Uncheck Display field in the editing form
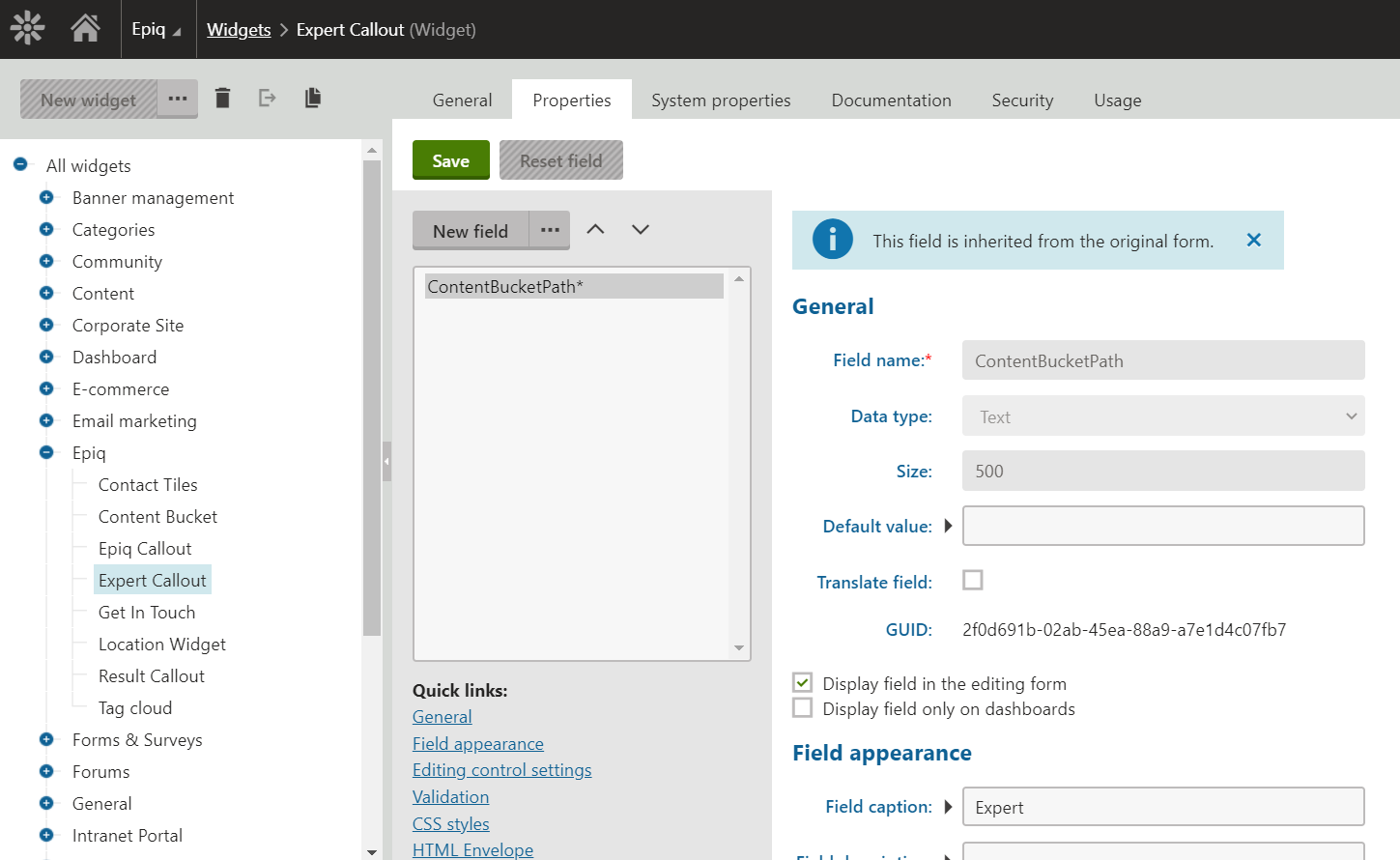1400x860 pixels. pos(802,683)
